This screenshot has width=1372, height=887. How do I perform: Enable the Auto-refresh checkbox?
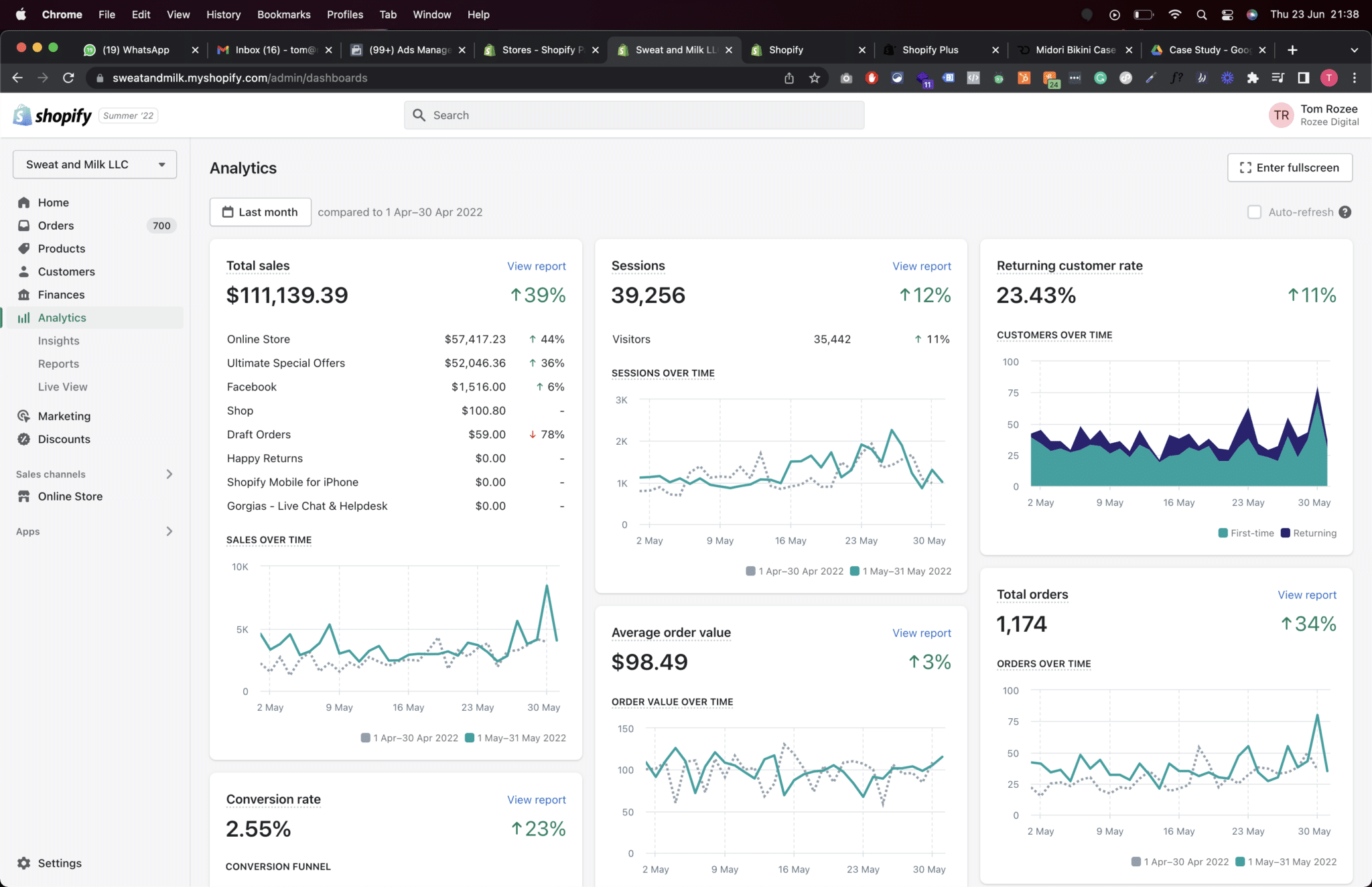(1254, 212)
